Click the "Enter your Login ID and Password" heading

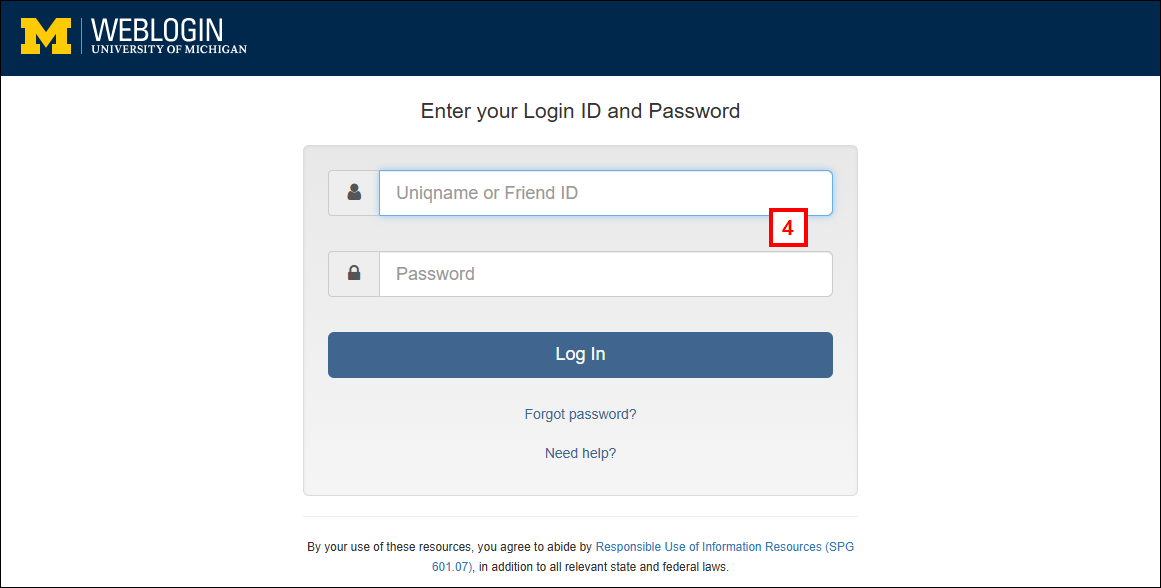pos(580,111)
